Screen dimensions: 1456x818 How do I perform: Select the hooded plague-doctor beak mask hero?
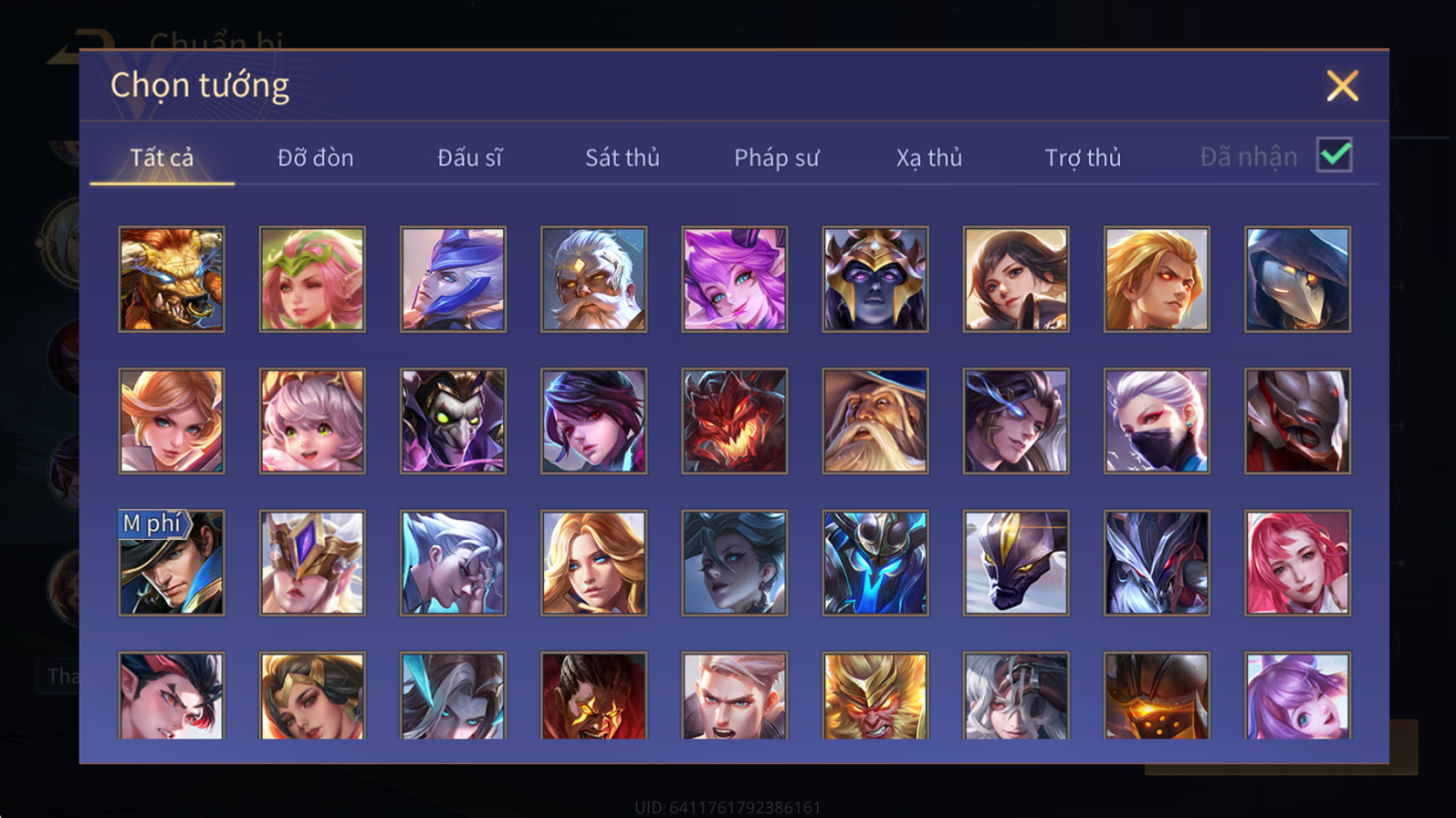tap(1298, 279)
